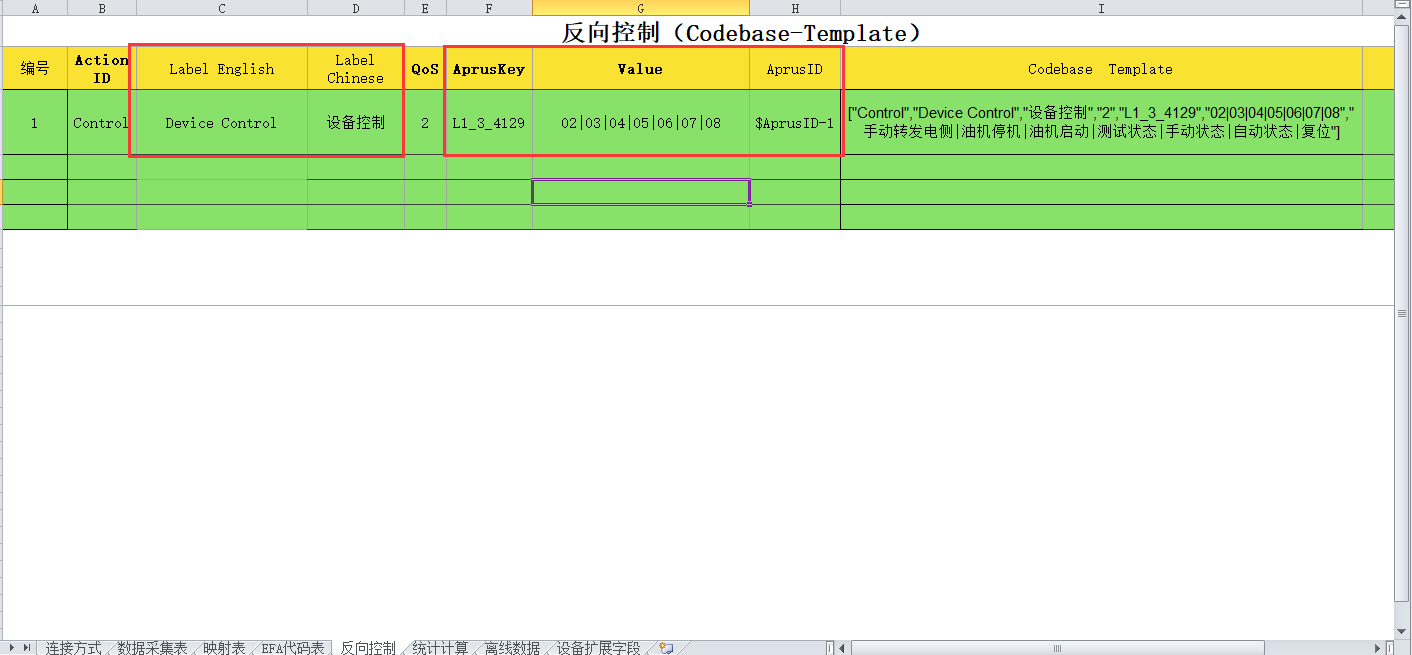
Task: Click the last sheet navigation arrow
Action: 27,648
